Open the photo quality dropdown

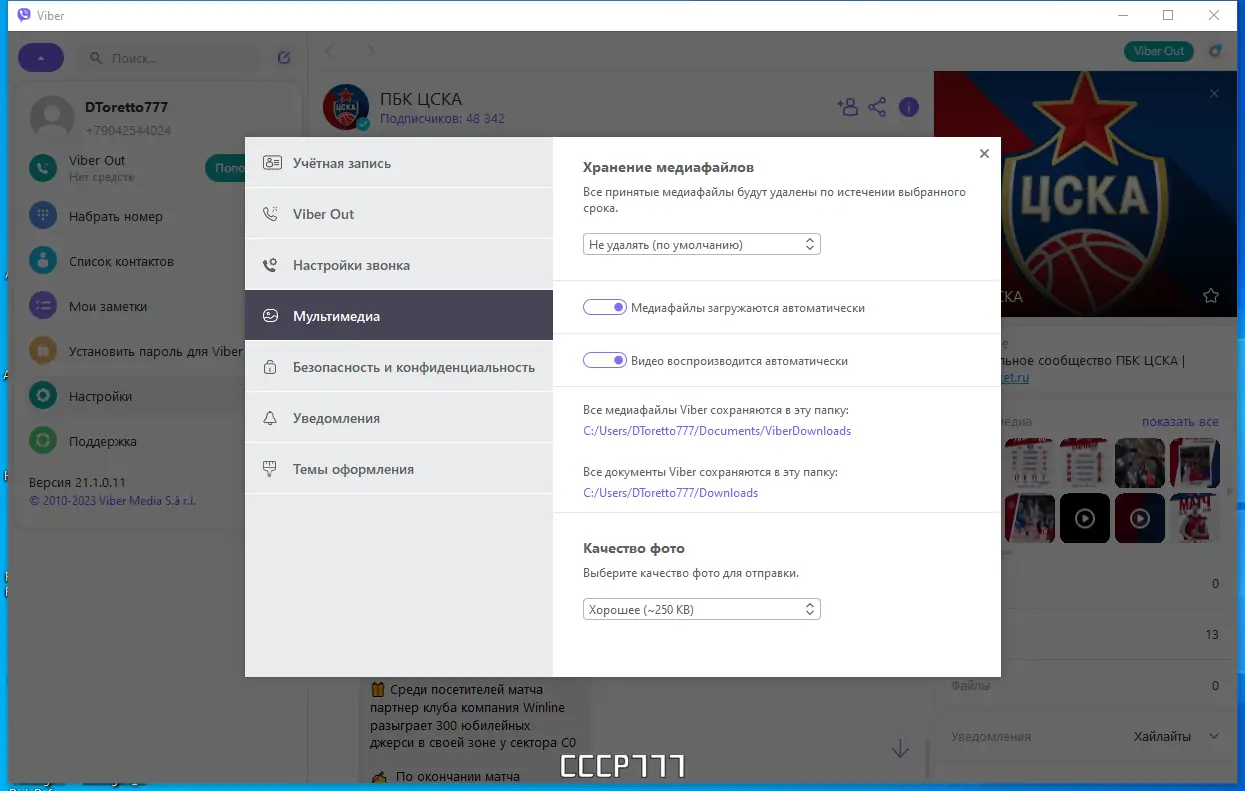[701, 608]
